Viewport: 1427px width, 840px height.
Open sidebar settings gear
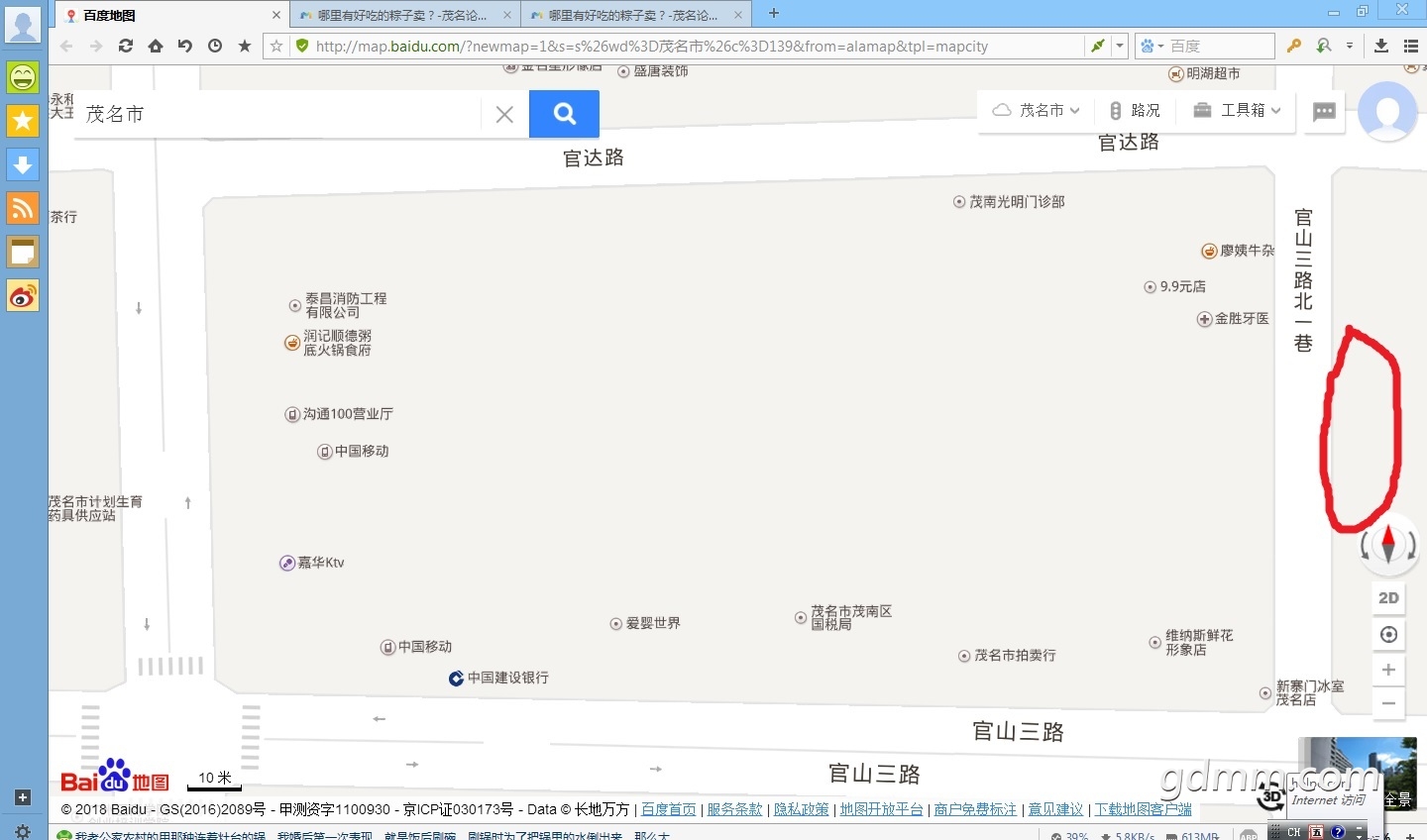pos(22,831)
